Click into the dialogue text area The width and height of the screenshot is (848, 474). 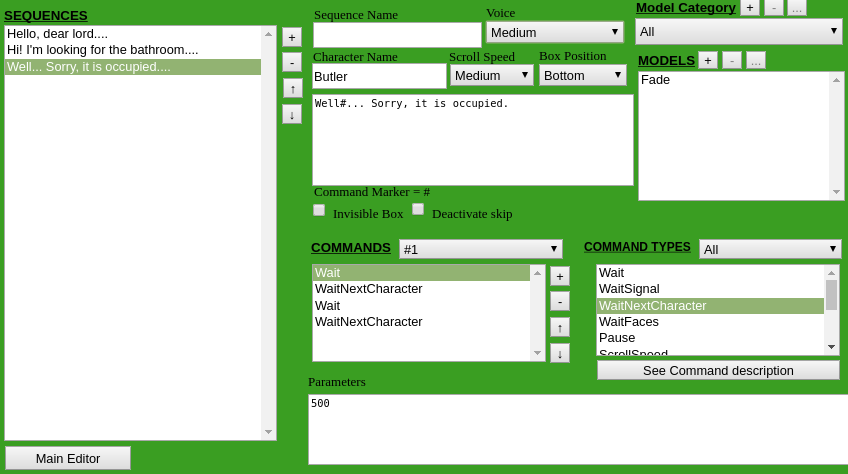pyautogui.click(x=473, y=140)
